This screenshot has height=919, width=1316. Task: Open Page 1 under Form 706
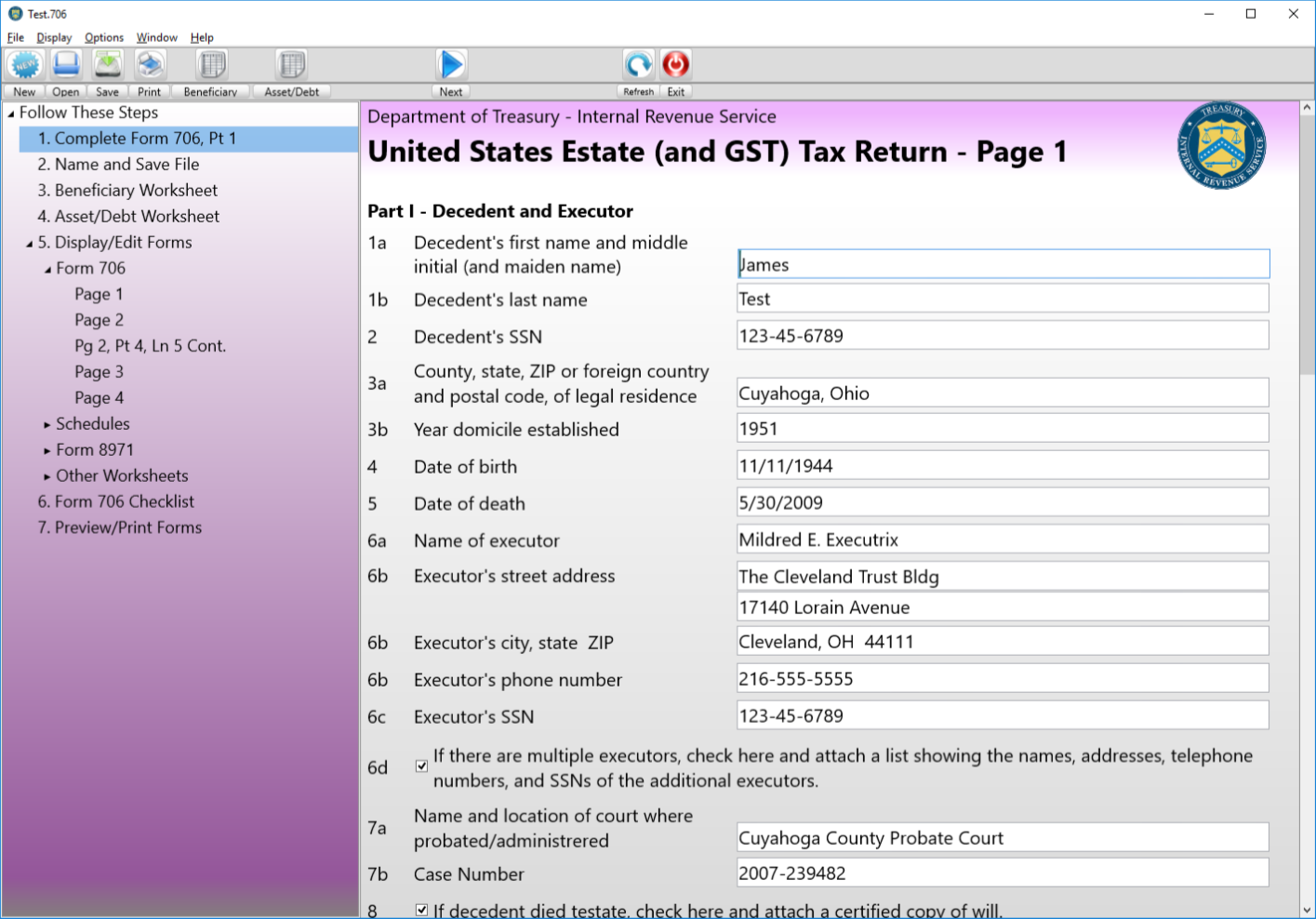(99, 294)
